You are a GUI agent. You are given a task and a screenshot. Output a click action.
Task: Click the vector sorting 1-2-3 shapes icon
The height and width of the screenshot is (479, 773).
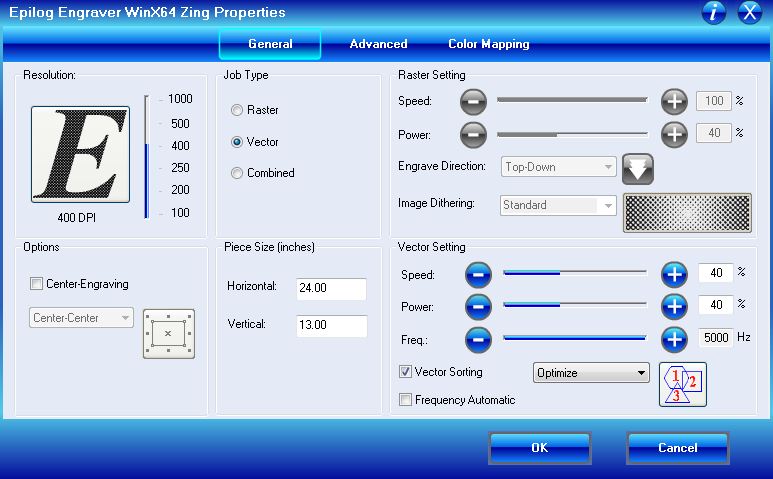683,384
